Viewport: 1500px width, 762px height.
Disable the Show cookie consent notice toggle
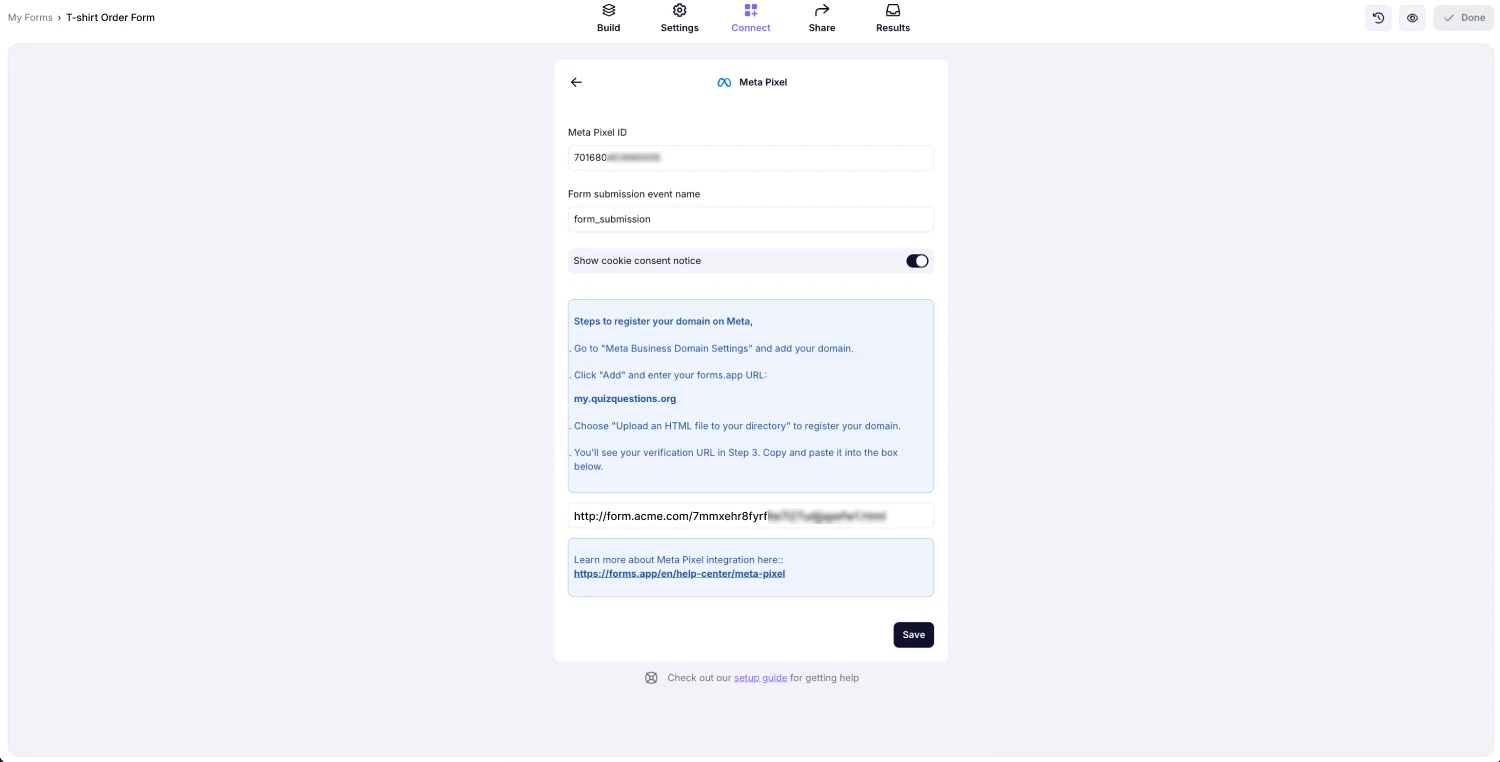pos(916,260)
